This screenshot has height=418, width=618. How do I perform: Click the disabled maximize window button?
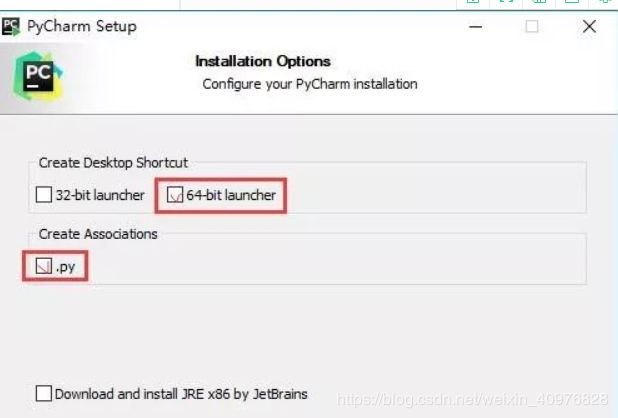click(532, 27)
